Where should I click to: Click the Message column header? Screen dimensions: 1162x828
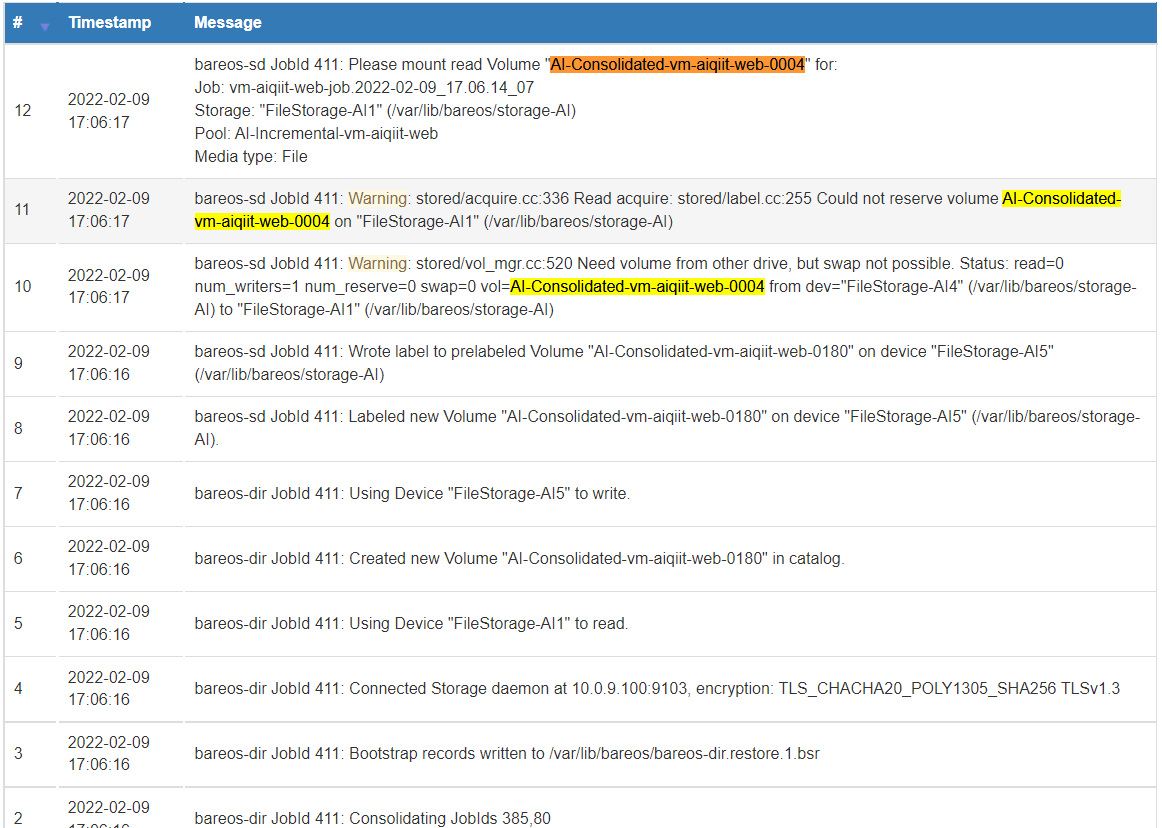[x=228, y=22]
